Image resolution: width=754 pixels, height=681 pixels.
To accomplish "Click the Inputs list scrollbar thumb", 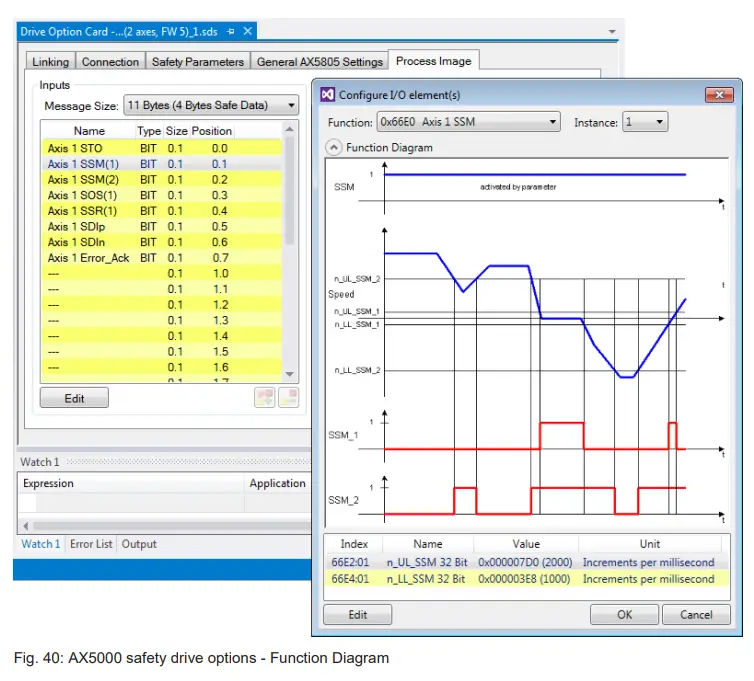I will pos(289,190).
